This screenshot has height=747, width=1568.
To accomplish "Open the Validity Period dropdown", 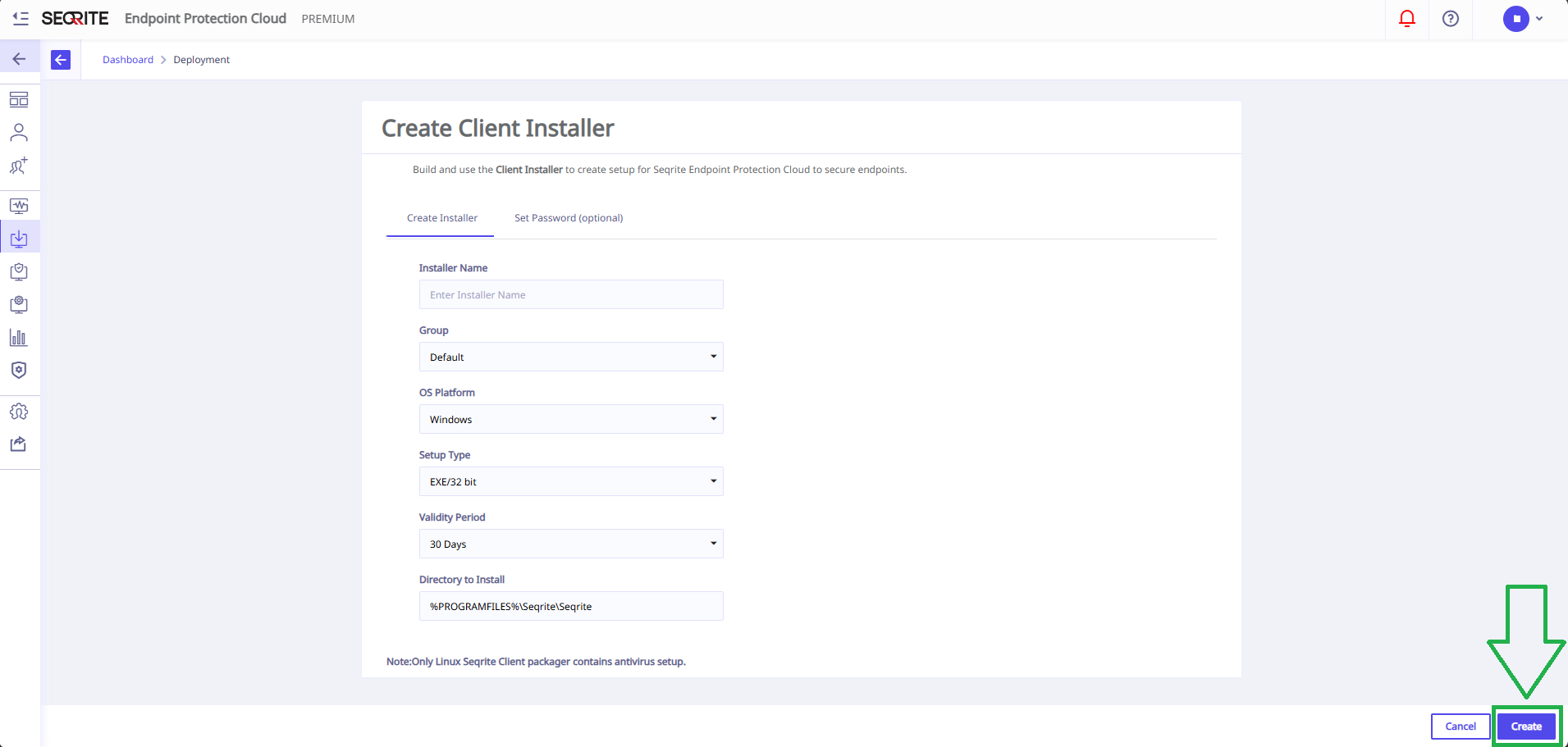I will (x=571, y=544).
